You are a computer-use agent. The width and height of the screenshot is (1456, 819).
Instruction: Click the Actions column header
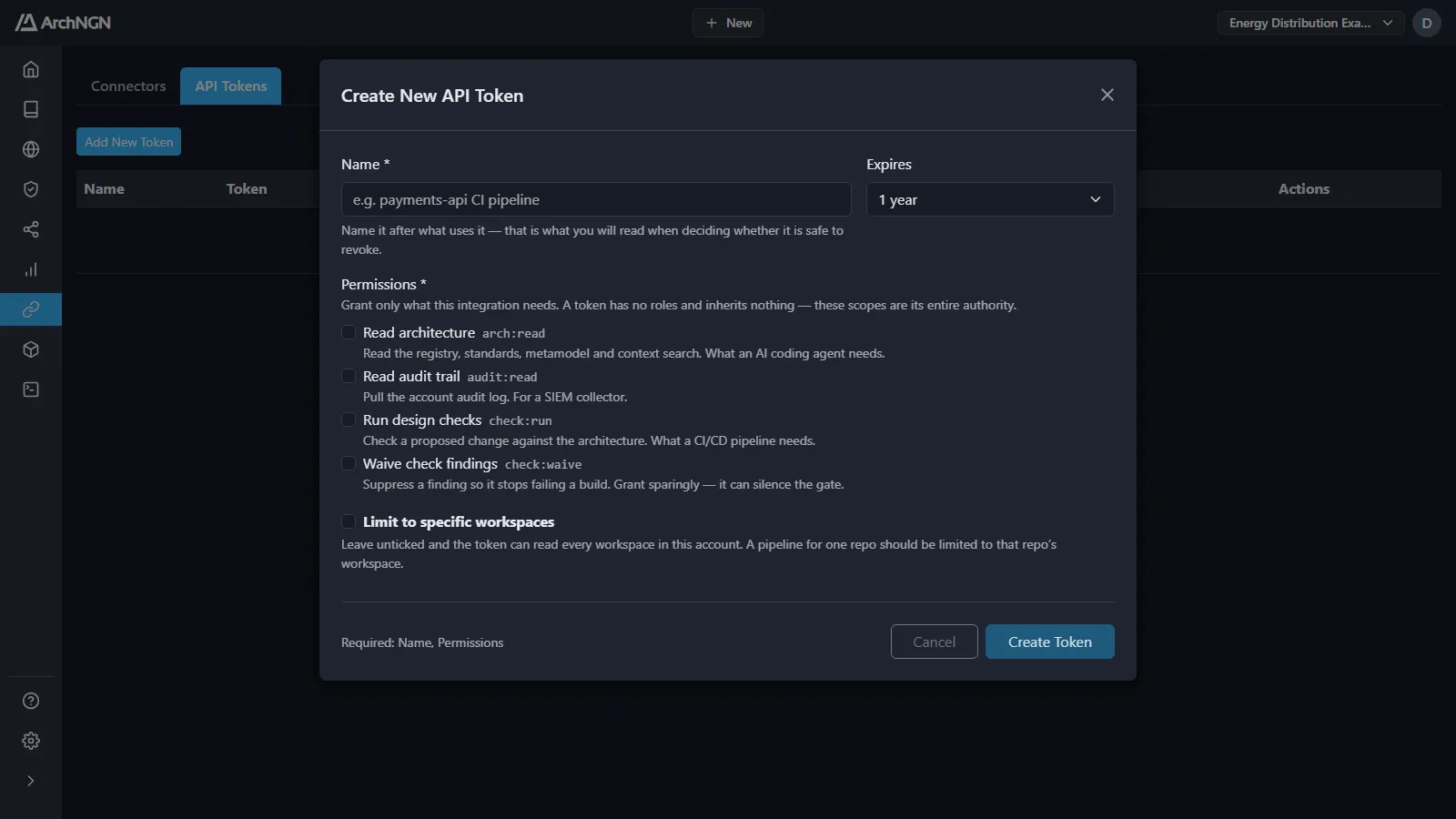(x=1304, y=189)
